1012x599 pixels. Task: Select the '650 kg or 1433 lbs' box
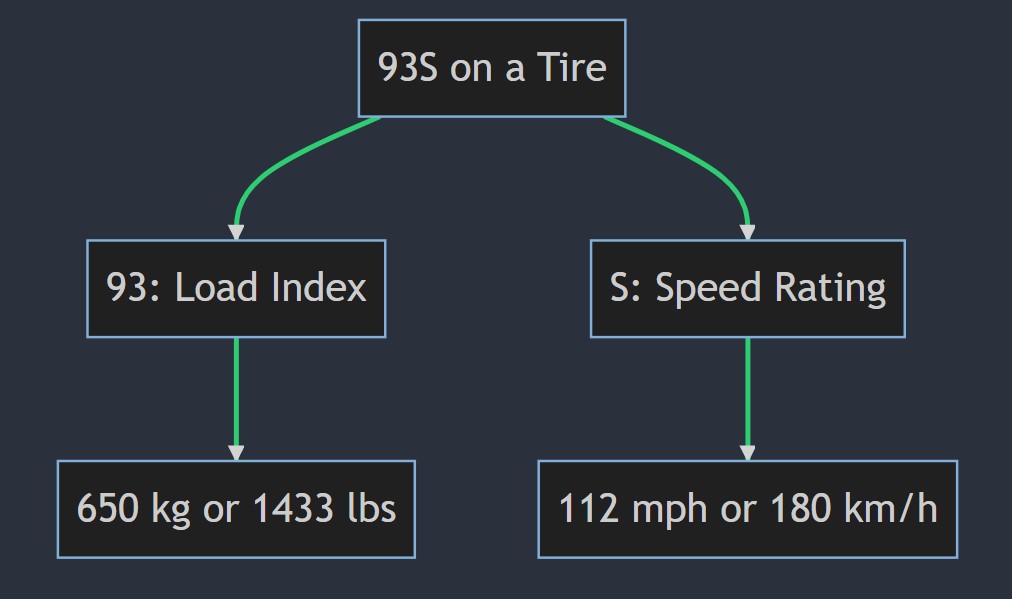click(236, 509)
